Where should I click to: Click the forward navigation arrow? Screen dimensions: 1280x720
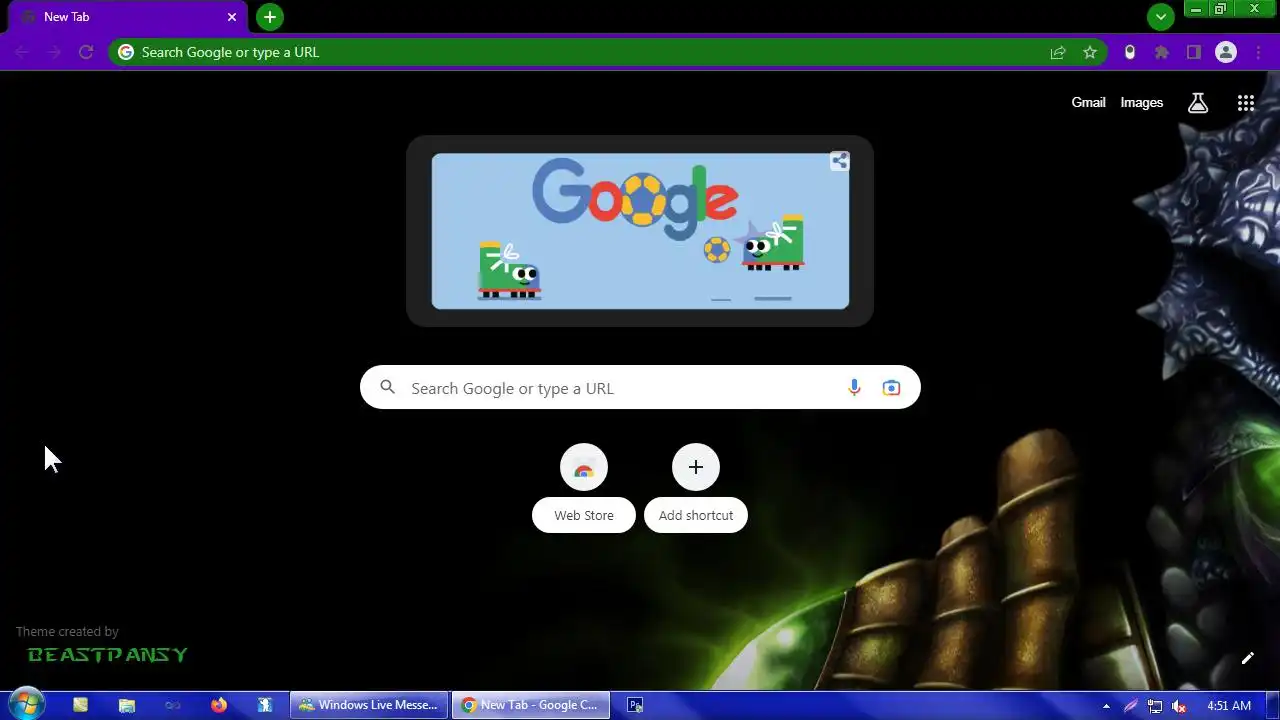54,52
